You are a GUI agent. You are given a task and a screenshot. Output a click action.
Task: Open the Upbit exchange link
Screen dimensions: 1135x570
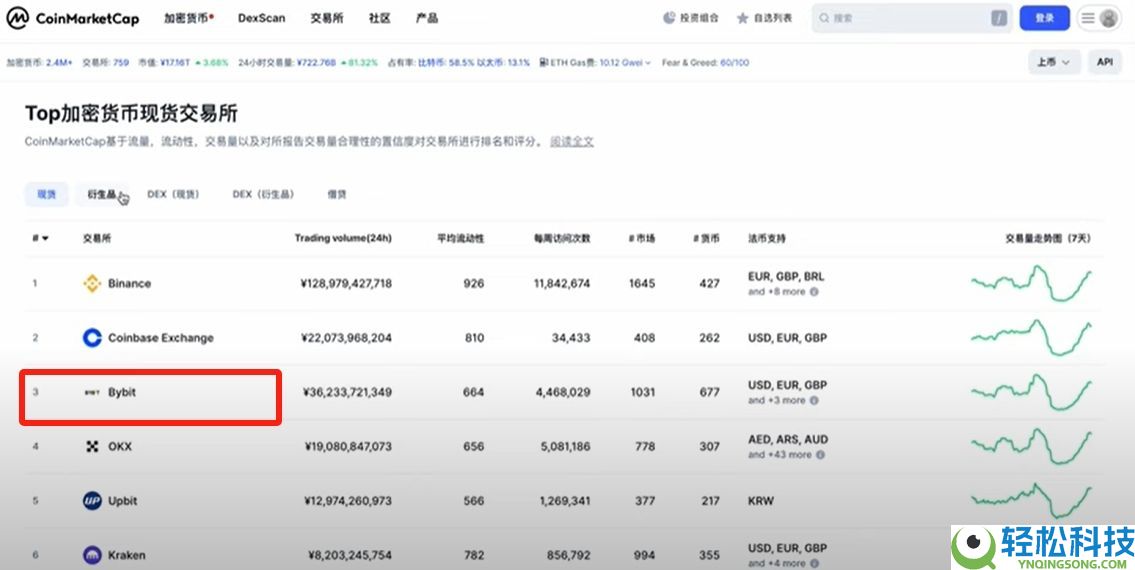click(122, 500)
